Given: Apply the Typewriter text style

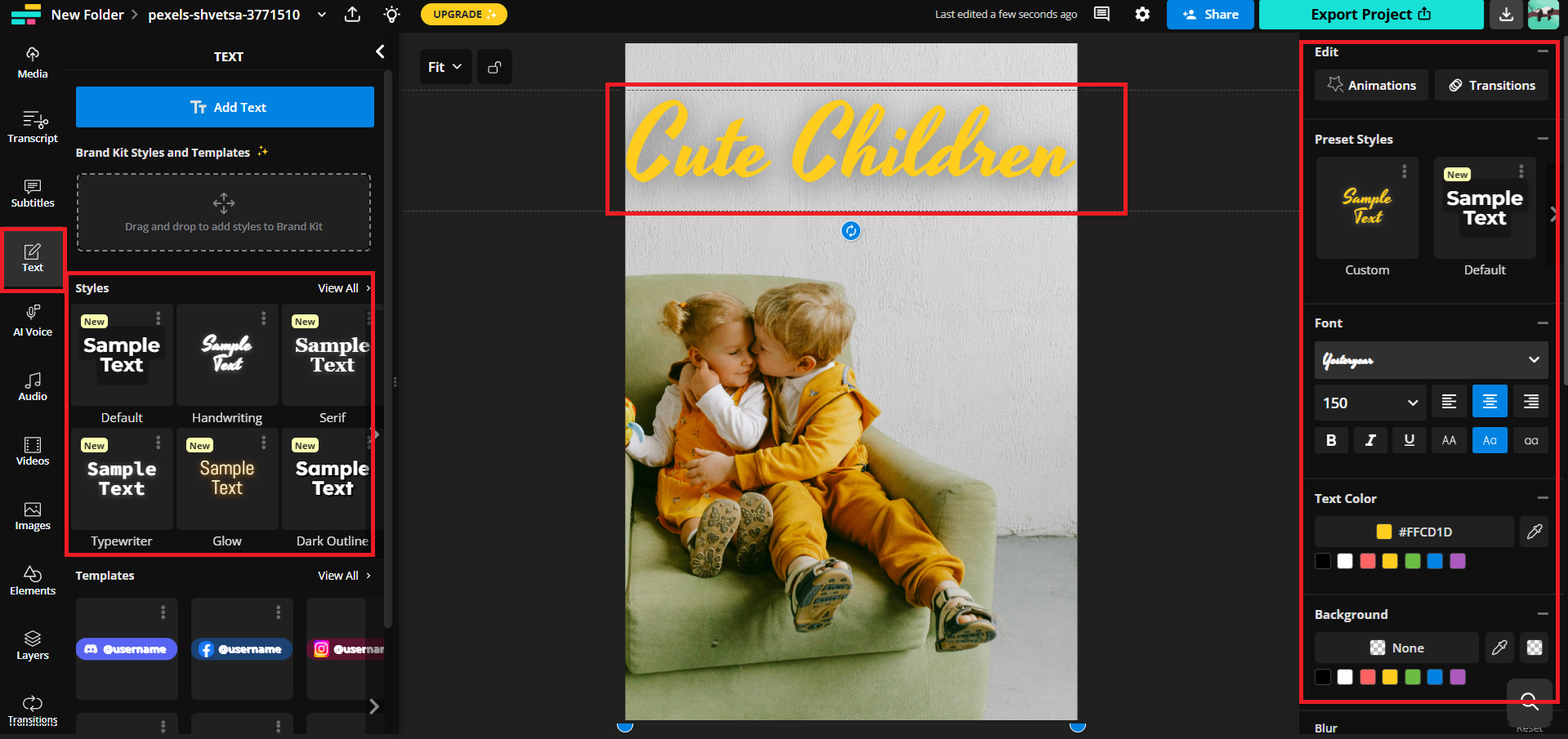Looking at the screenshot, I should tap(121, 479).
